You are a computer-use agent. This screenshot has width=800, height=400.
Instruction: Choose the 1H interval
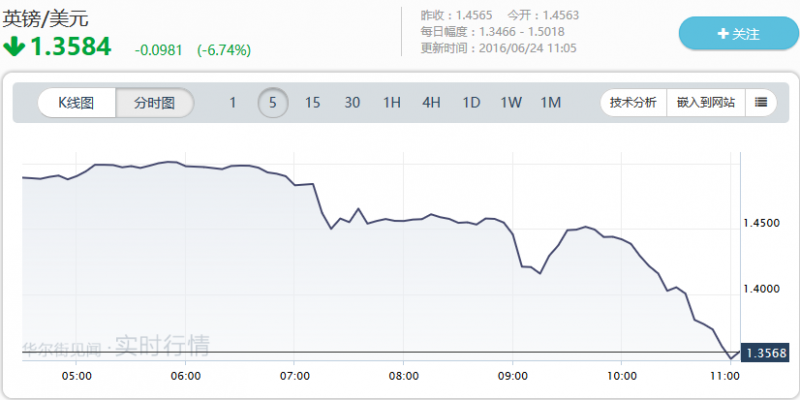pos(392,103)
